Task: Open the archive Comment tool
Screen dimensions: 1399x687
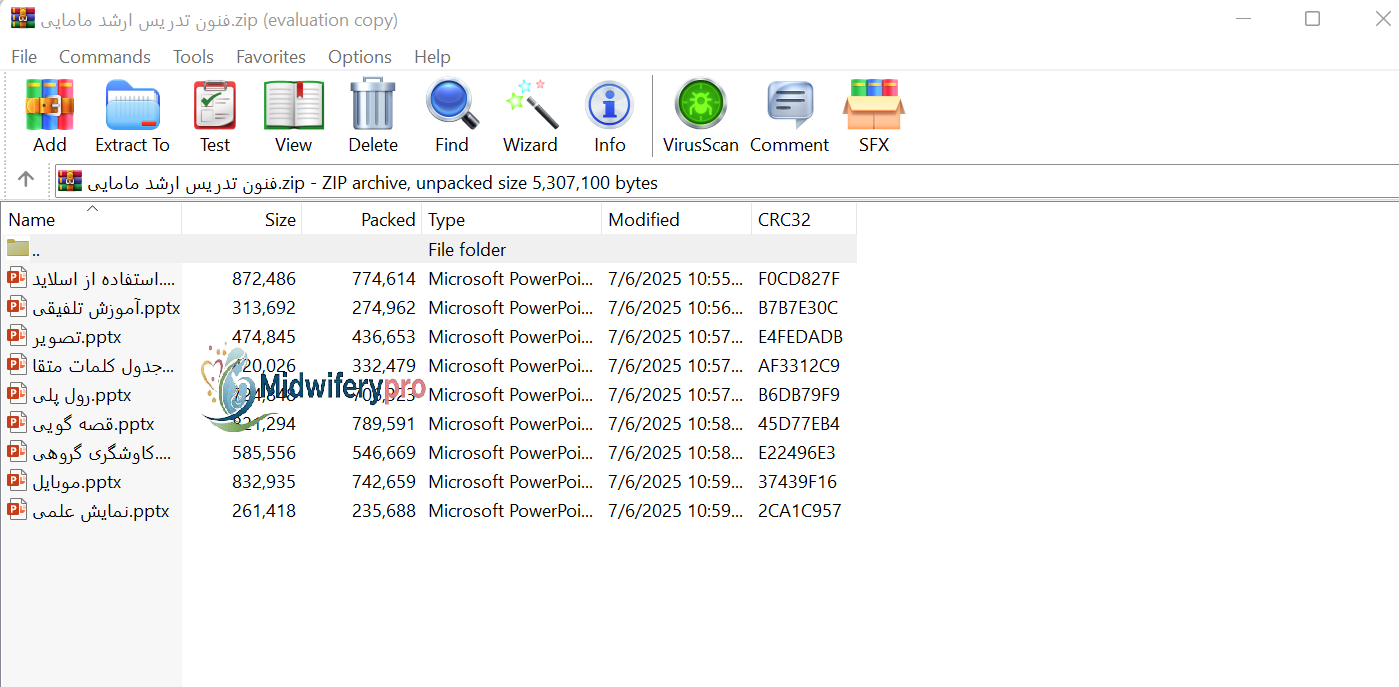Action: coord(789,115)
